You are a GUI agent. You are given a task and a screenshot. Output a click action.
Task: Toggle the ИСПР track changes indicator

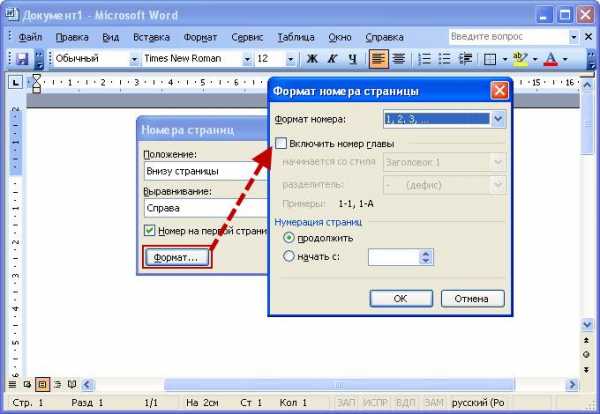pyautogui.click(x=375, y=403)
